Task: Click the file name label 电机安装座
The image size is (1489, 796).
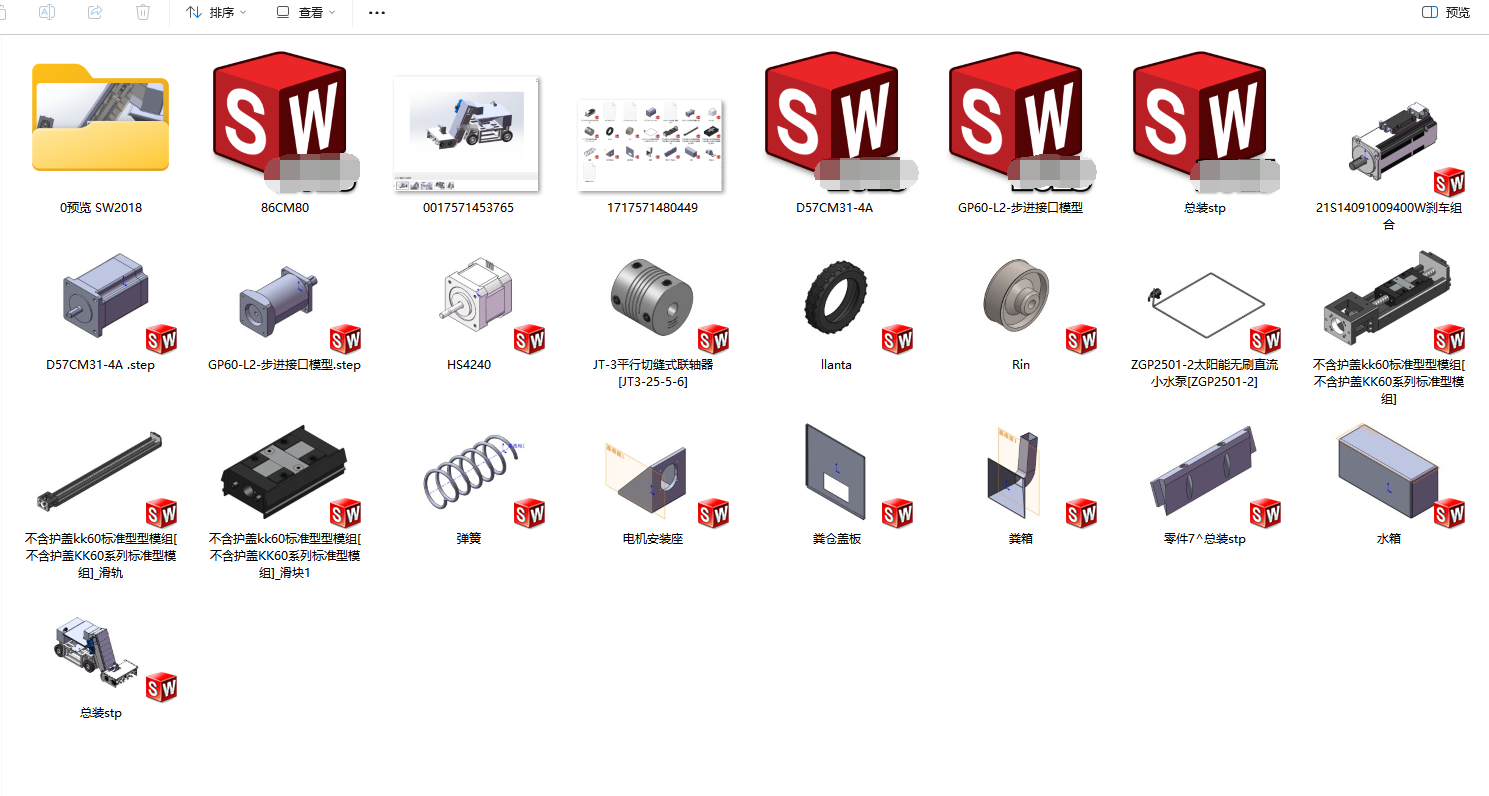Action: (x=652, y=539)
